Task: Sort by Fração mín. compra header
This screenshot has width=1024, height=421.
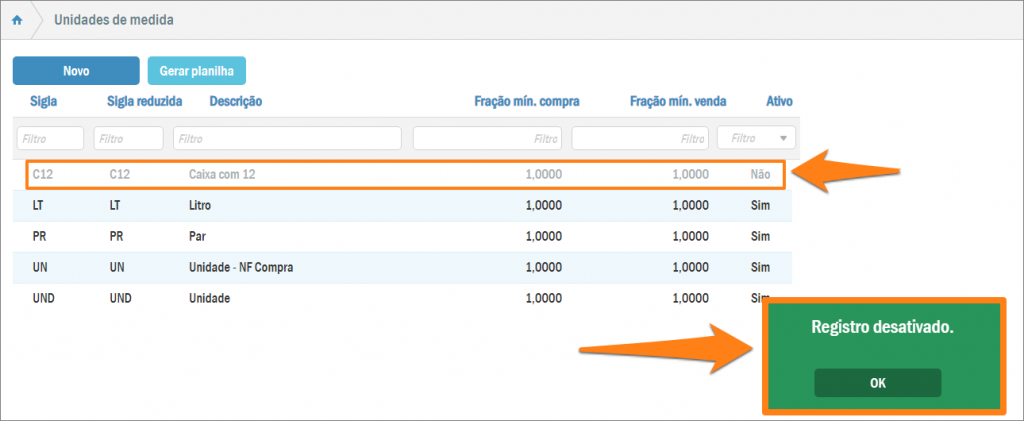Action: (x=526, y=101)
